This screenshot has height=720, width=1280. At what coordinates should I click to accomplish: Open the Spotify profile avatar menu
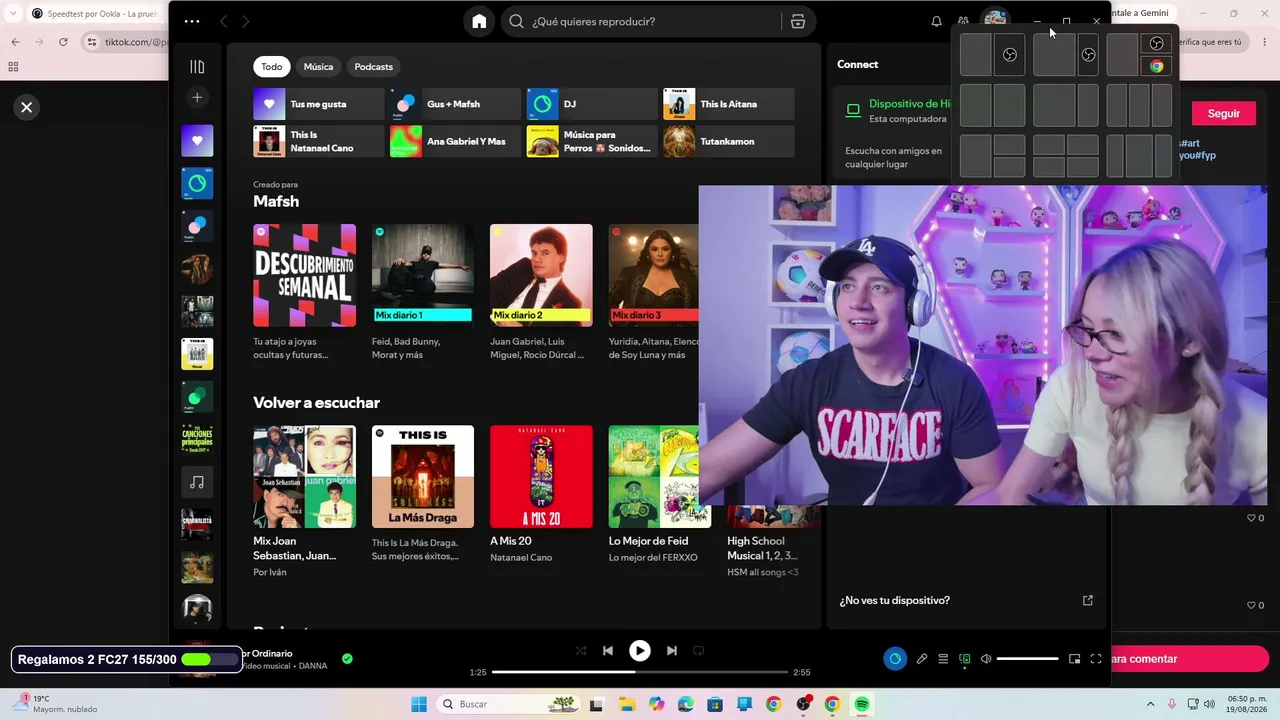995,20
